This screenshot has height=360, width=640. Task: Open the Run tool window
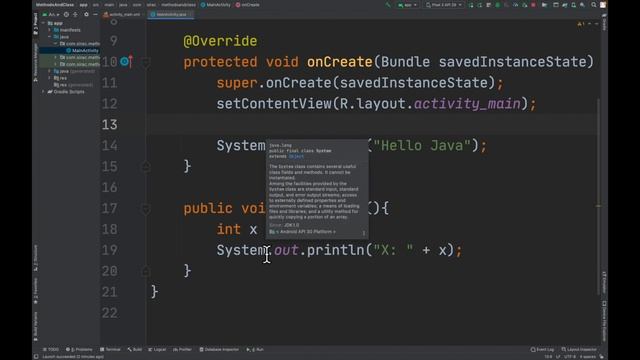coord(255,349)
